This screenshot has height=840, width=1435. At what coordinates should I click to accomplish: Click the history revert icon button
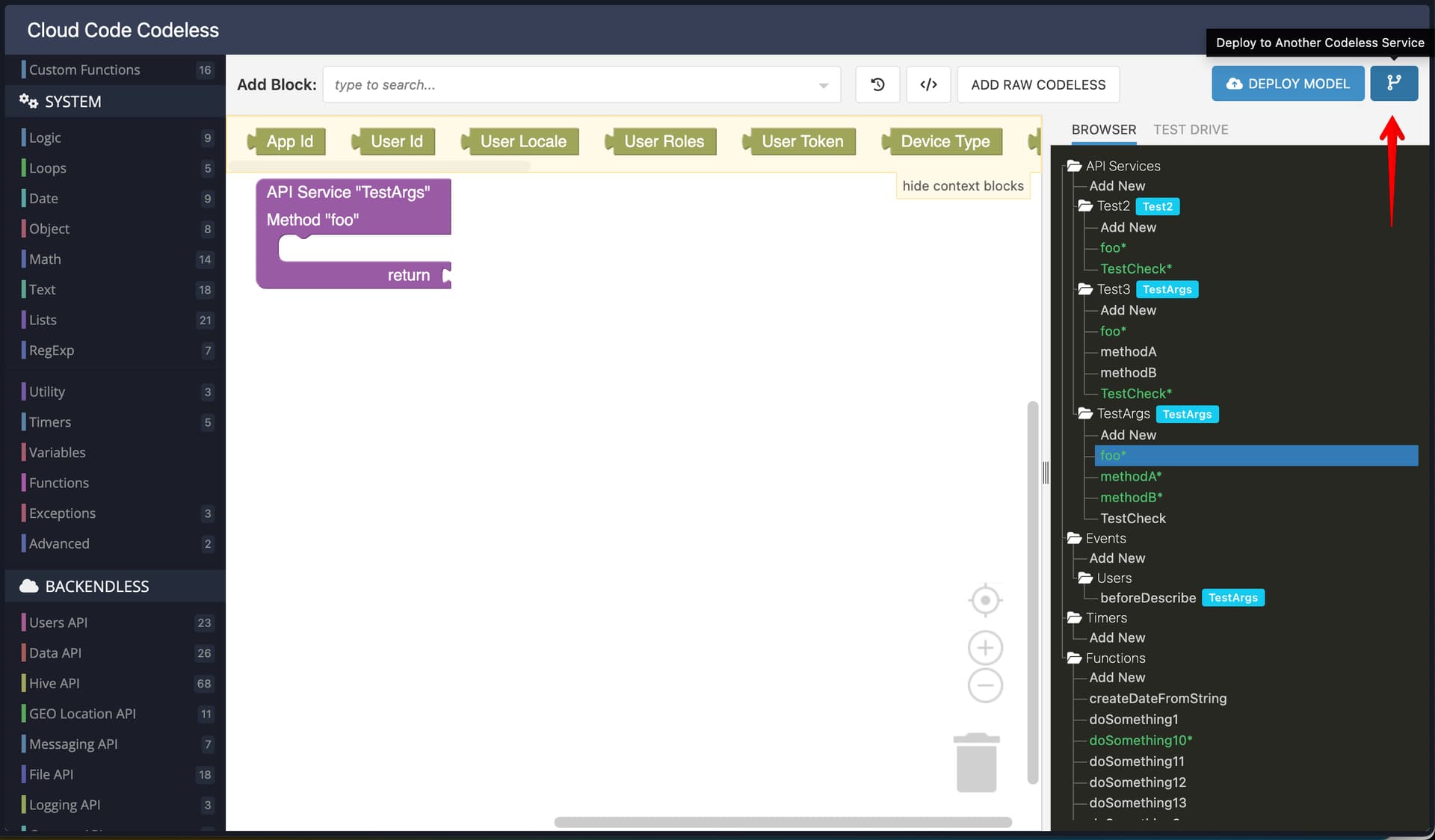[877, 84]
